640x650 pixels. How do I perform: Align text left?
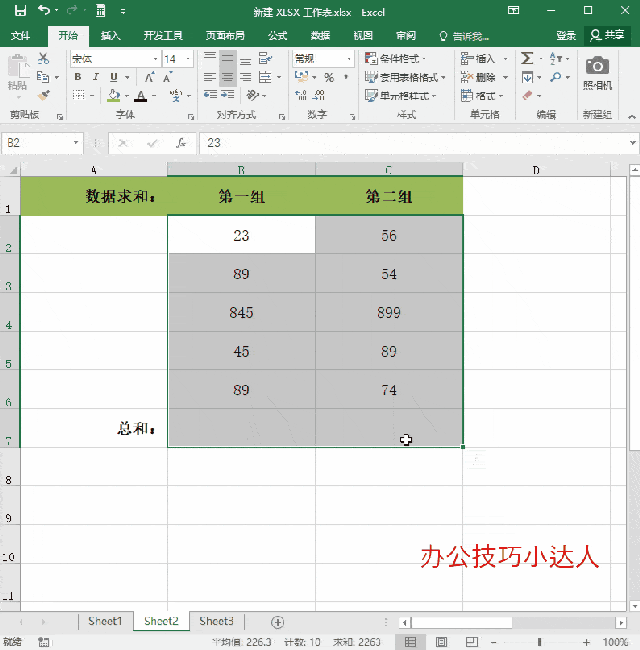pyautogui.click(x=210, y=77)
